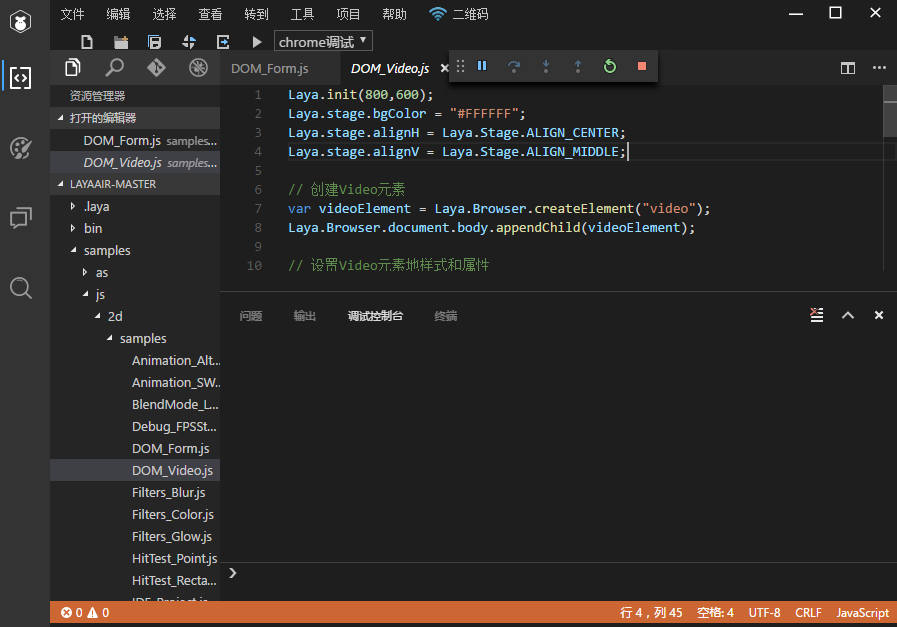This screenshot has width=897, height=627.
Task: Expand the .laya folder
Action: coord(96,206)
